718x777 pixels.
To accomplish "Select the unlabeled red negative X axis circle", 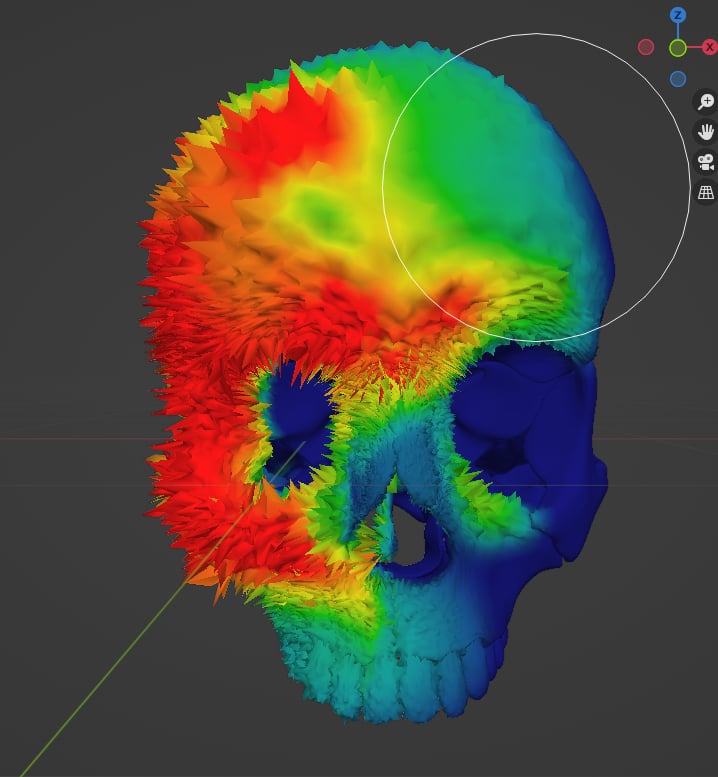I will point(646,47).
